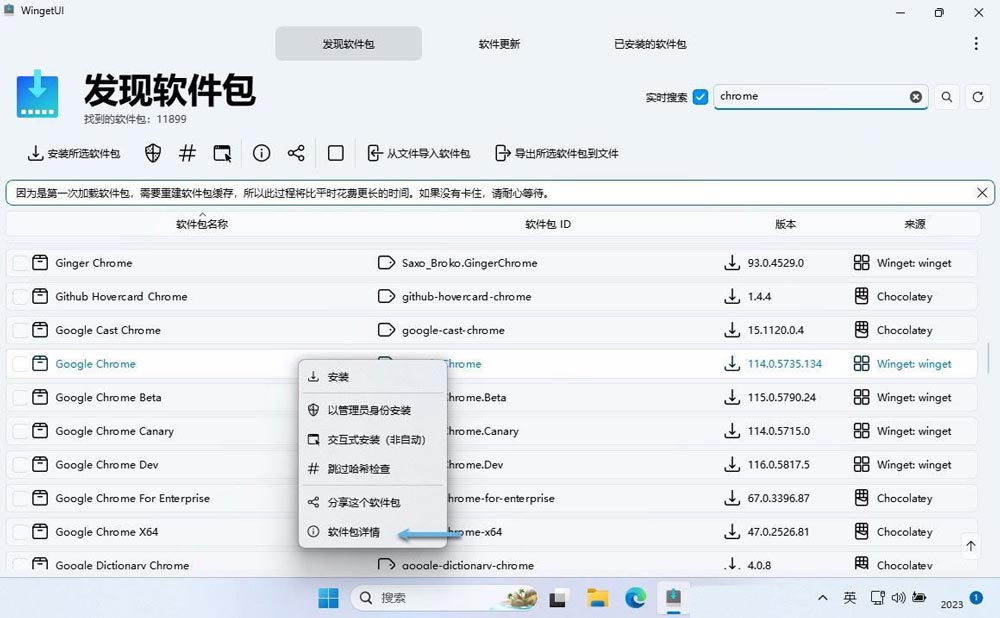Image resolution: width=1000 pixels, height=618 pixels.
Task: Click the 英 input method indicator
Action: point(849,598)
